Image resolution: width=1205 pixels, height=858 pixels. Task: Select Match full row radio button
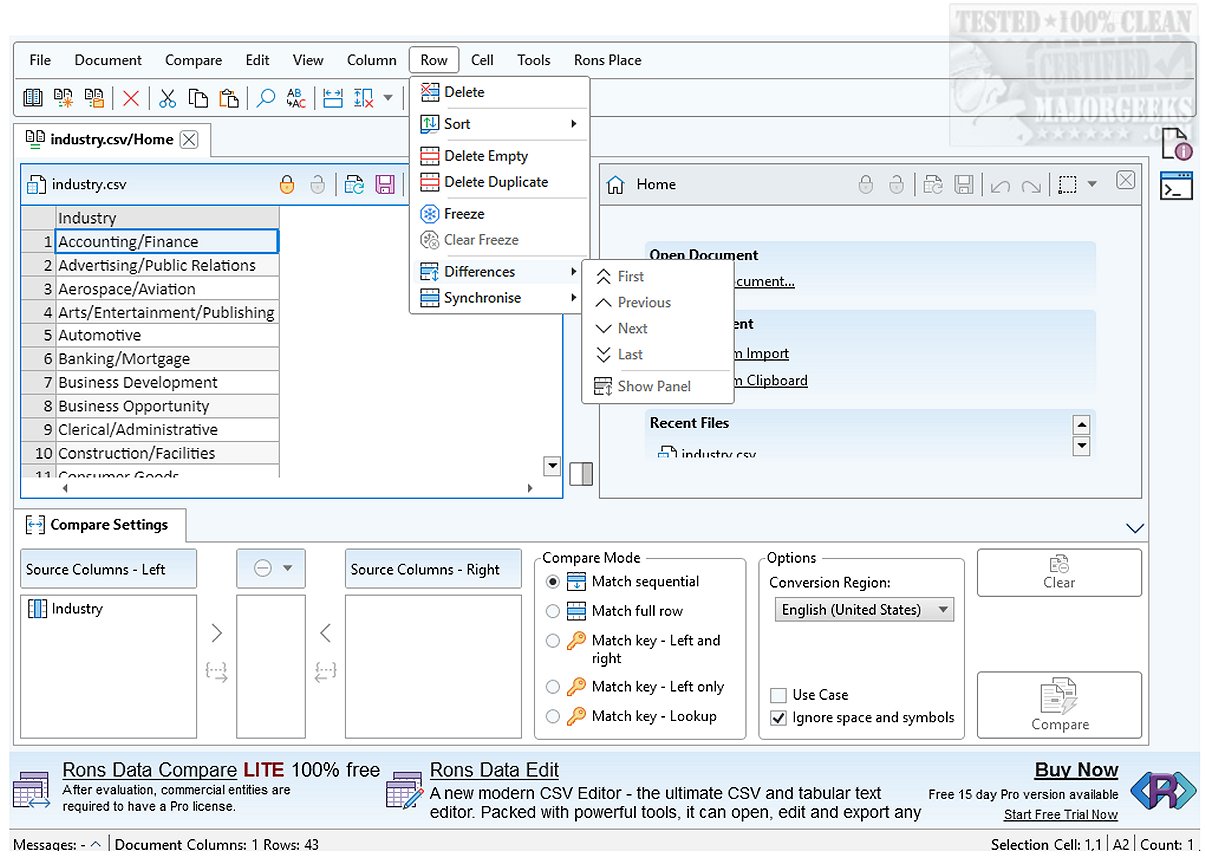coord(553,611)
